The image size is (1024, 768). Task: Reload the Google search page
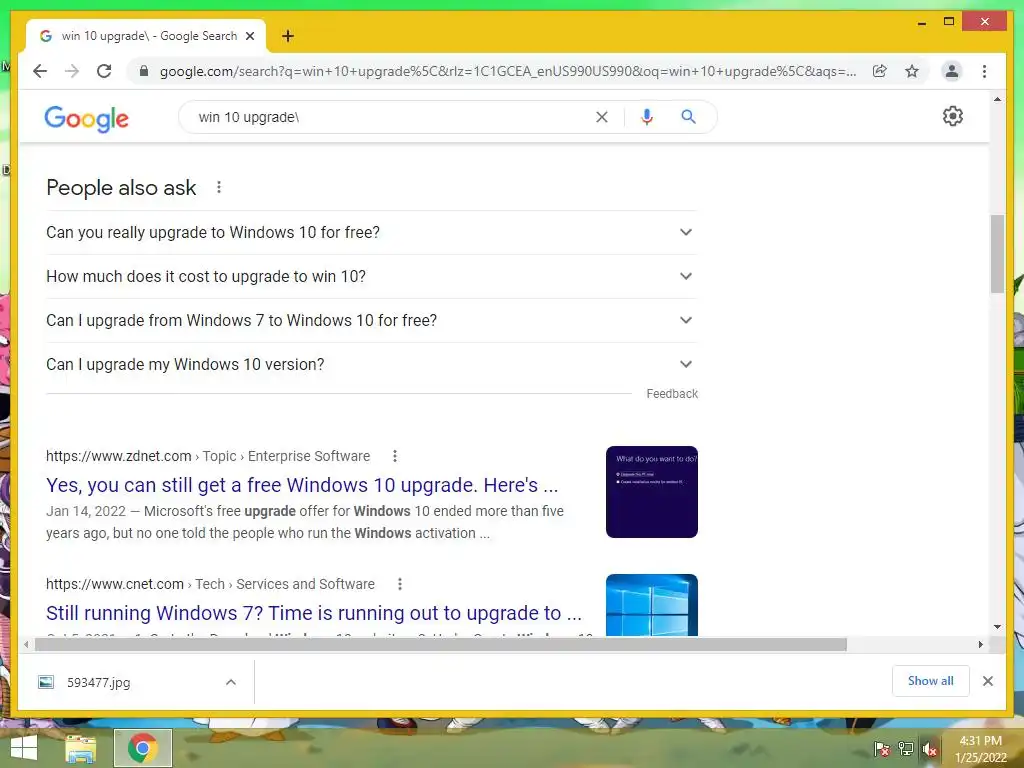pyautogui.click(x=104, y=71)
